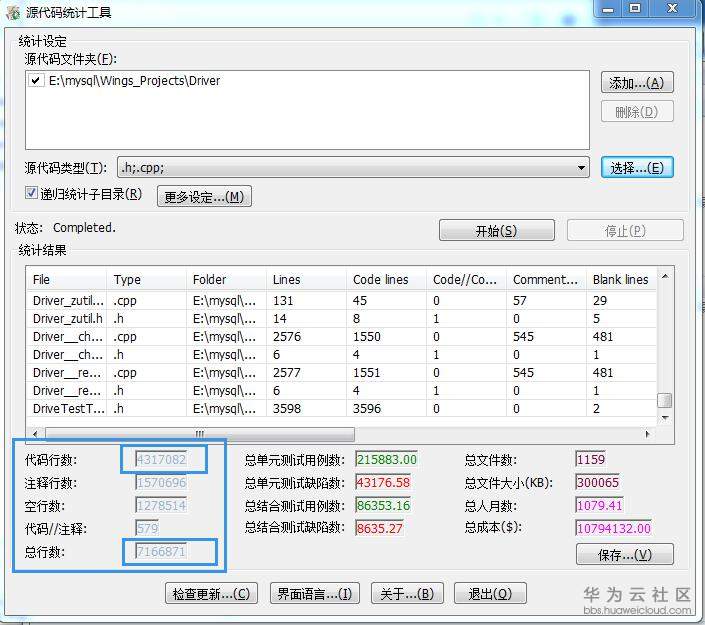This screenshot has height=625, width=705.
Task: Open the 关于...(B) about dialog
Action: click(x=407, y=594)
